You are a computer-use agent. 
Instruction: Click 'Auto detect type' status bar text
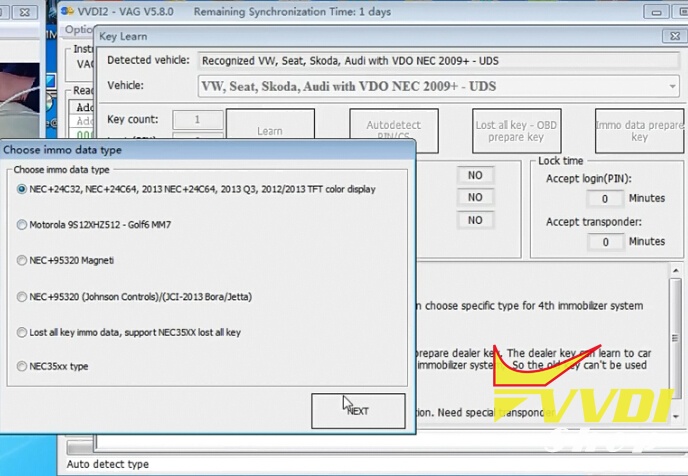(108, 464)
